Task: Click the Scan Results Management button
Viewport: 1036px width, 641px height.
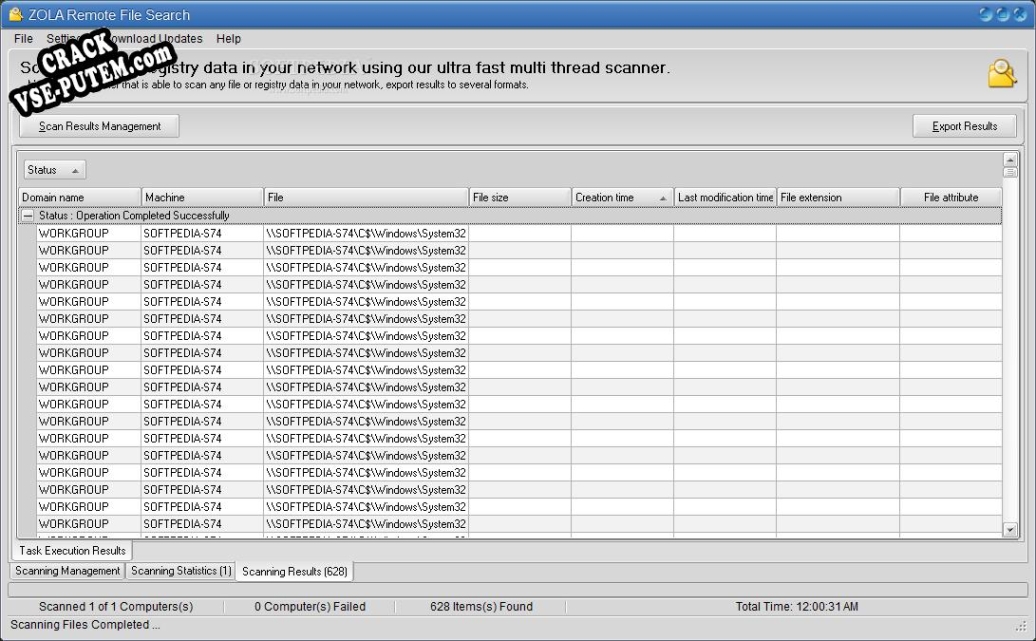Action: [x=98, y=125]
